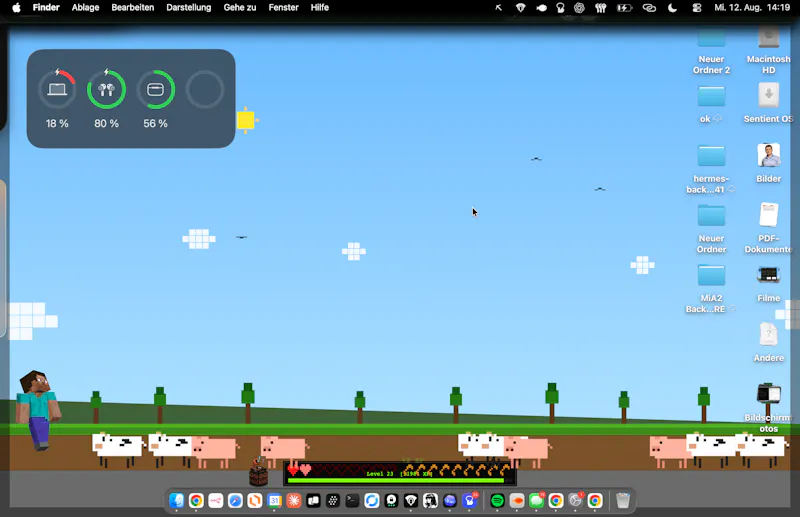Image resolution: width=800 pixels, height=517 pixels.
Task: Open Control Center in the menu bar
Action: tap(697, 8)
